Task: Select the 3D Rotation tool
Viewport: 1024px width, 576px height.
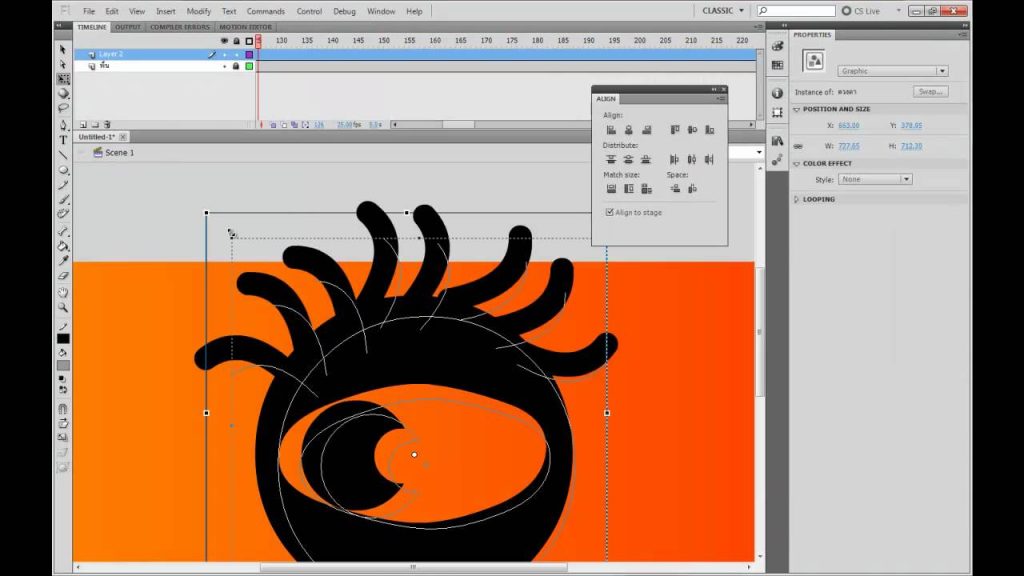Action: click(x=63, y=93)
